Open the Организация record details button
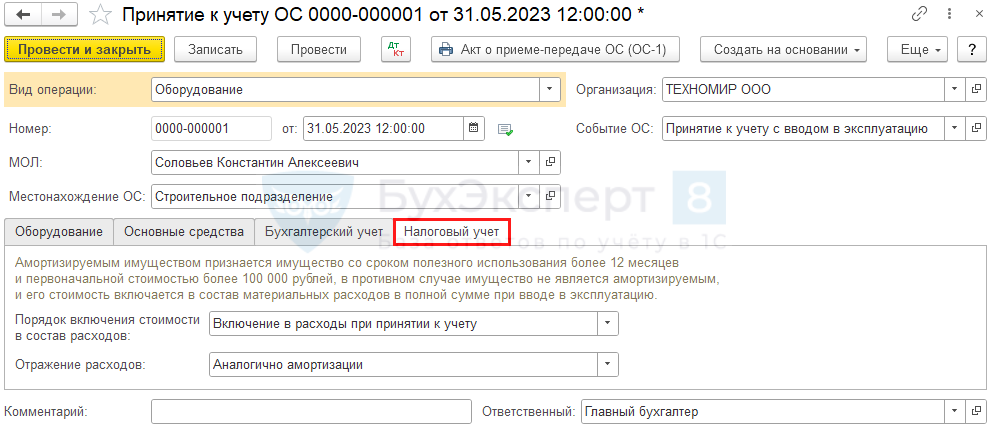 click(x=976, y=89)
